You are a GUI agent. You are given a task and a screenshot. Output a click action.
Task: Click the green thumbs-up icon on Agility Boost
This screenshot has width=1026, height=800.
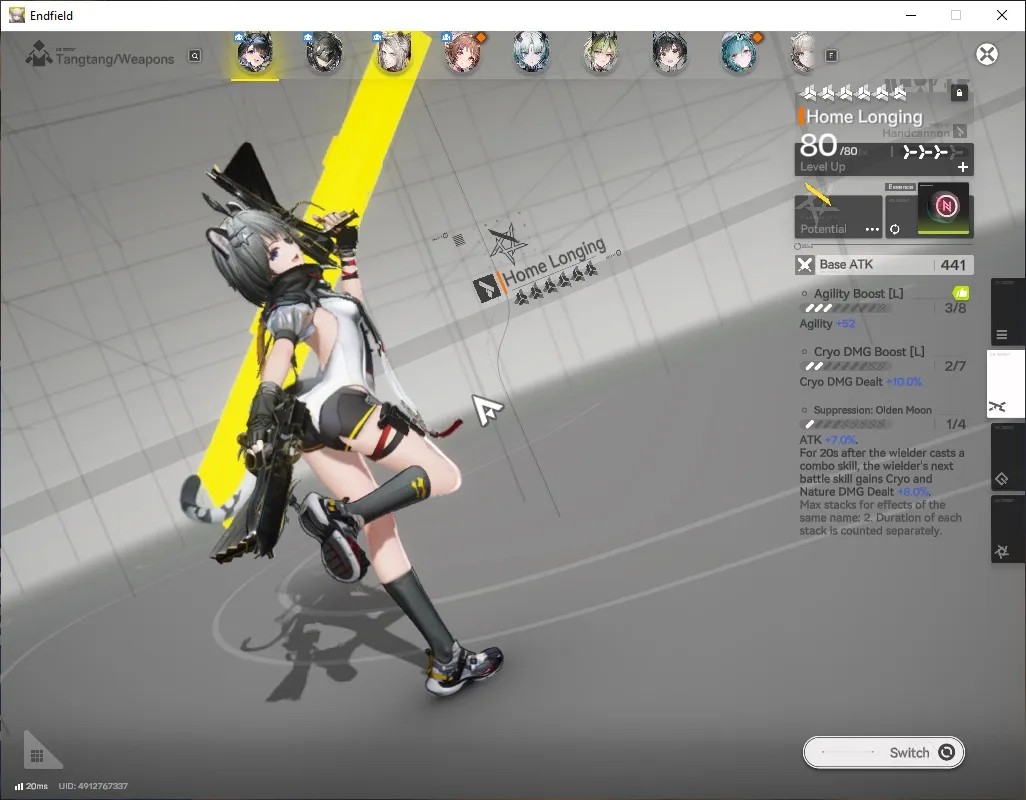tap(961, 292)
